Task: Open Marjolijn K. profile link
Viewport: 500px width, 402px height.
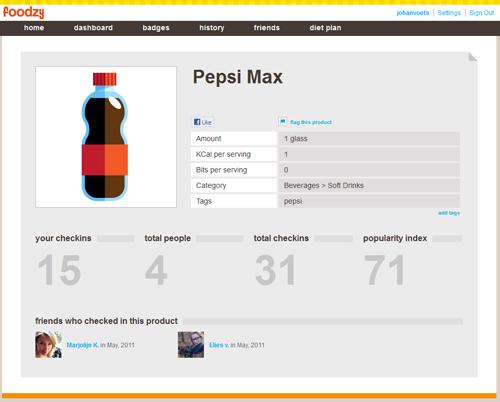Action: click(x=83, y=345)
